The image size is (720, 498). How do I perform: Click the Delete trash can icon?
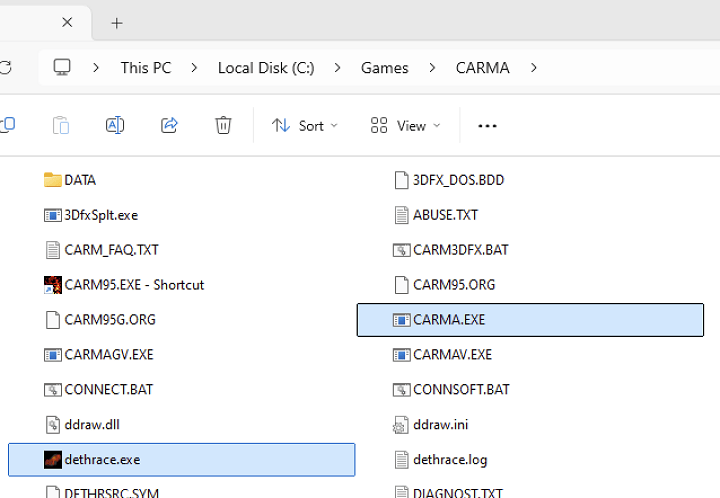[x=223, y=125]
